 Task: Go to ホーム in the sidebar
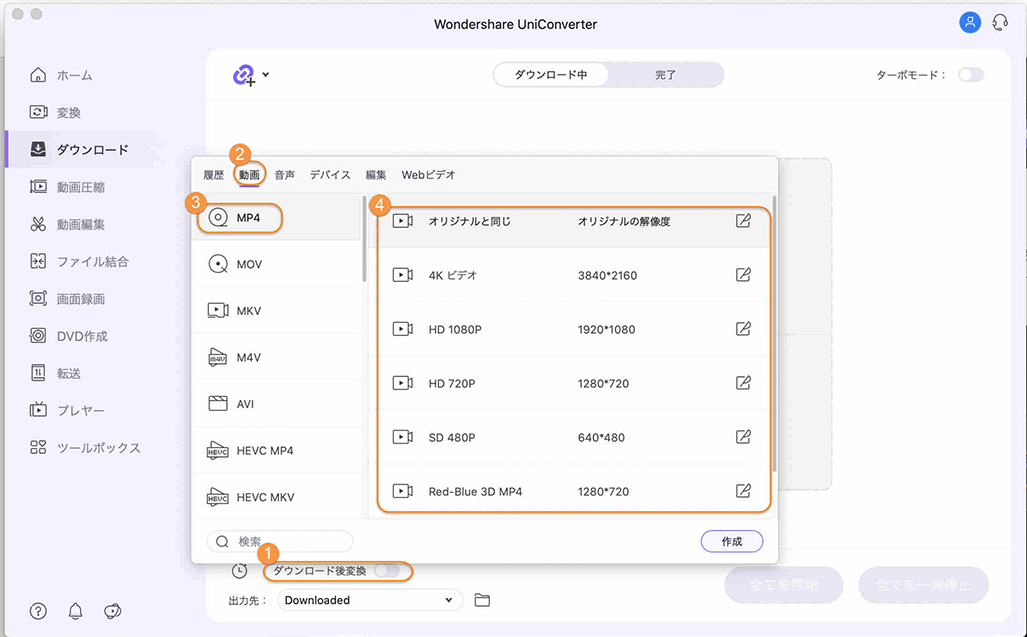point(61,75)
